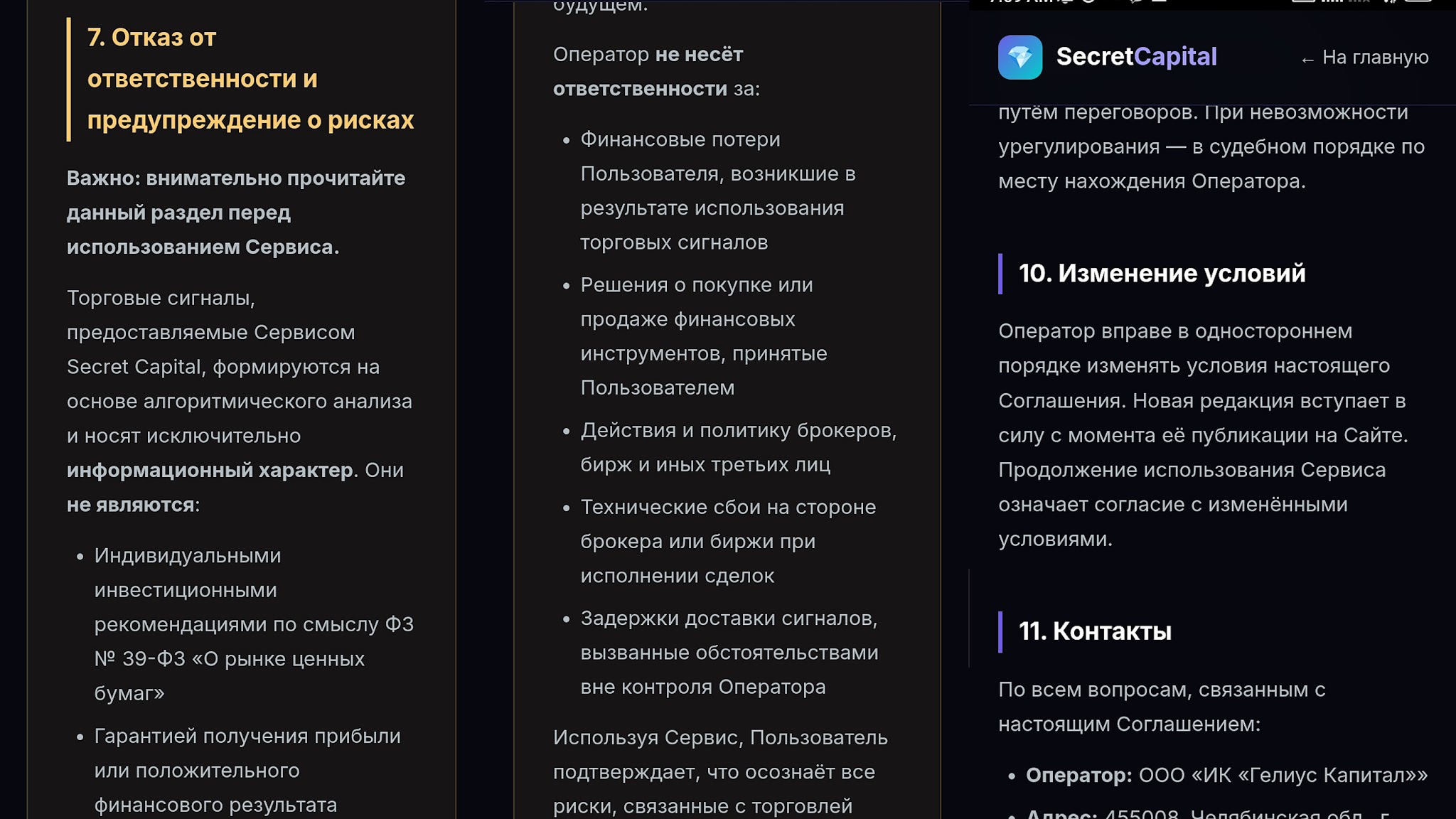The width and height of the screenshot is (1456, 819).
Task: Click the 10. Изменение условий heading
Action: click(x=1162, y=274)
